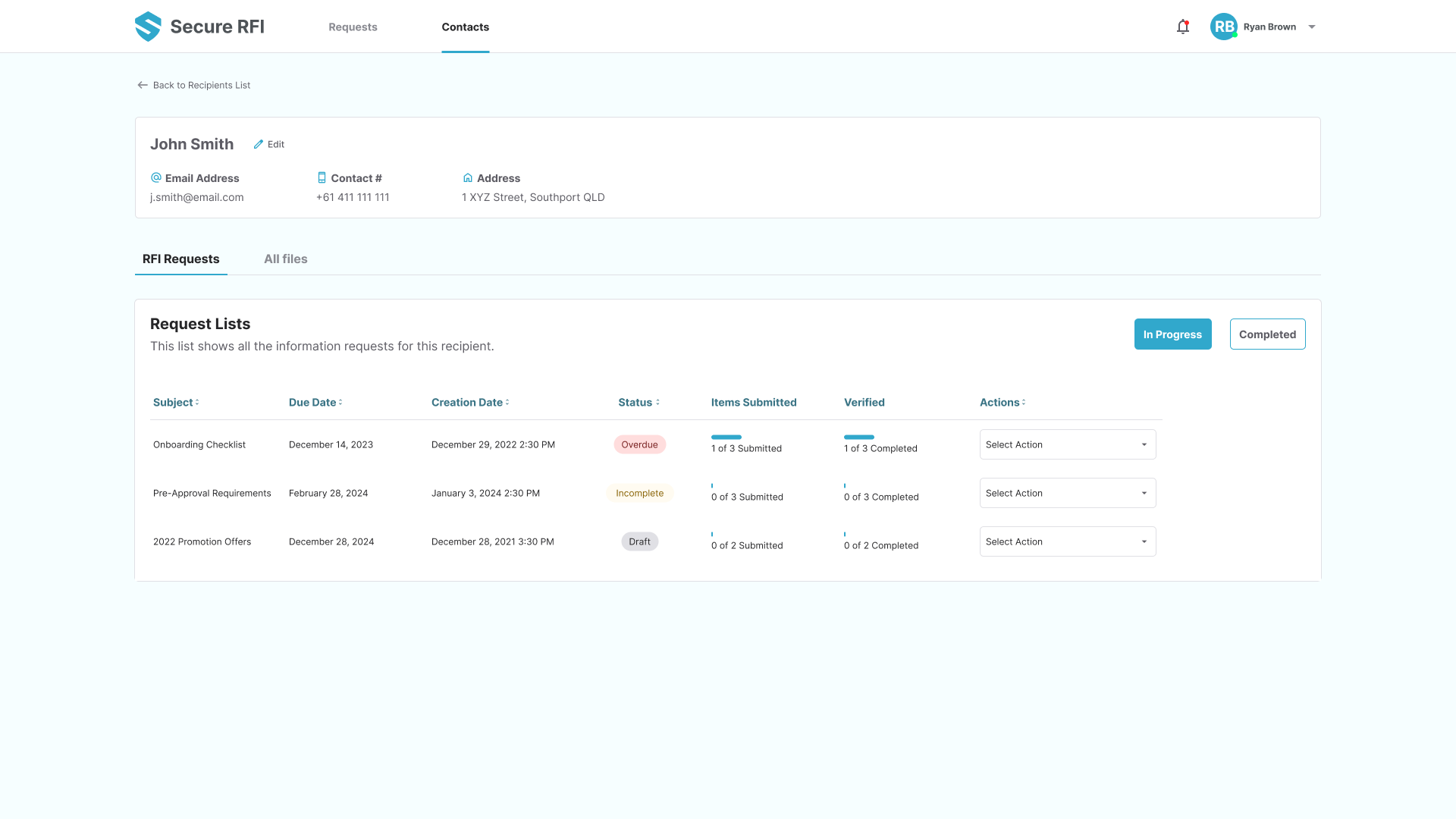Click the back arrow icon
Viewport: 1456px width, 819px height.
coord(142,85)
